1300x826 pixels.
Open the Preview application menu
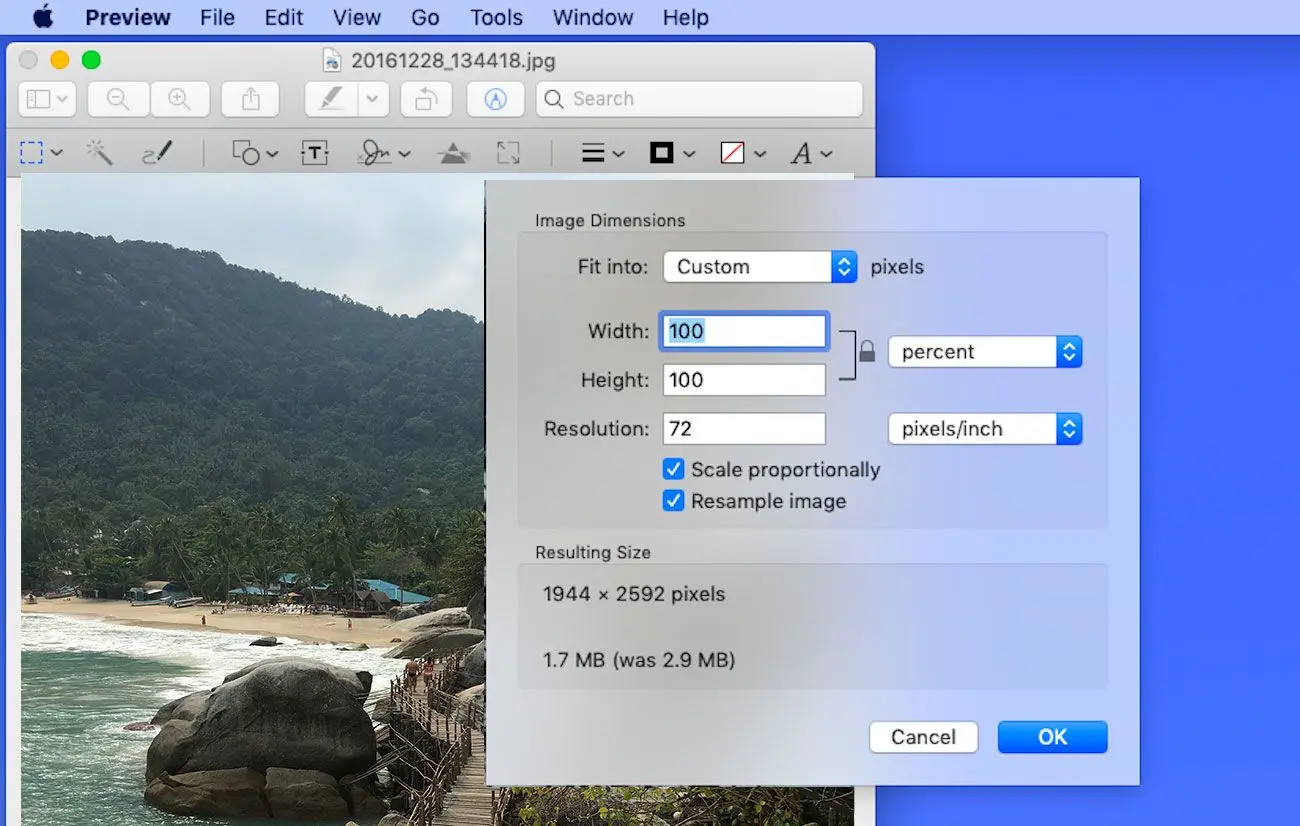[x=128, y=18]
